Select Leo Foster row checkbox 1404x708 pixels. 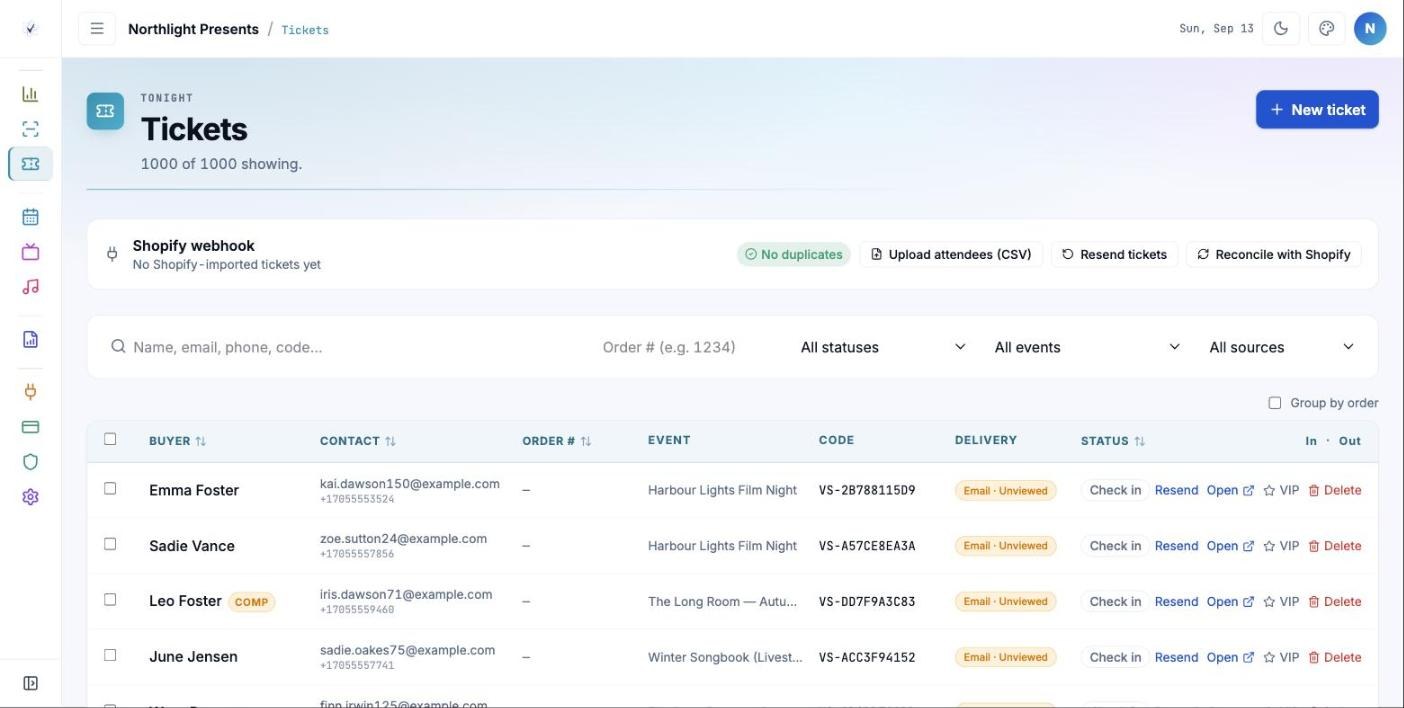click(x=110, y=599)
